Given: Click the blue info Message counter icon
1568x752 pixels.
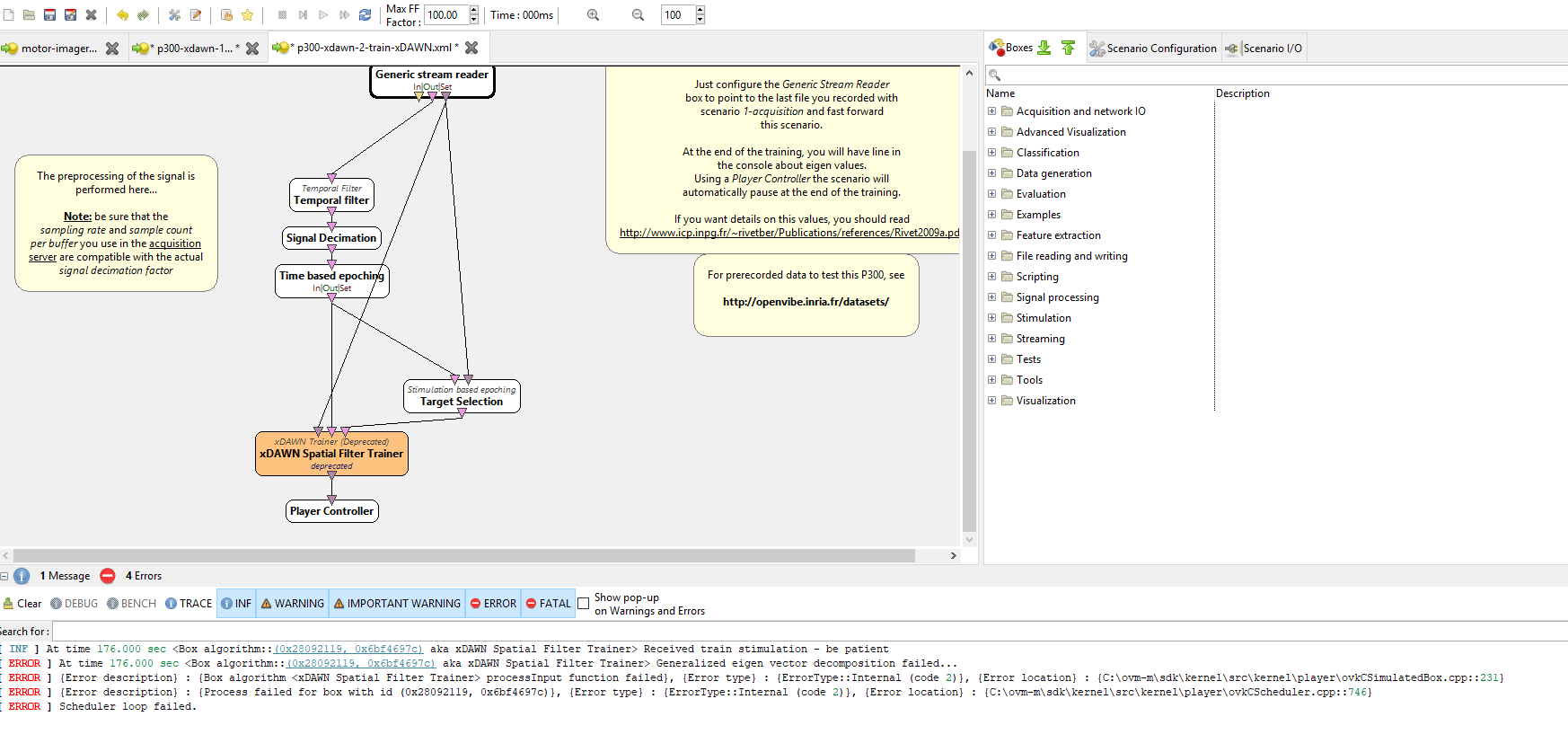Looking at the screenshot, I should coord(22,576).
